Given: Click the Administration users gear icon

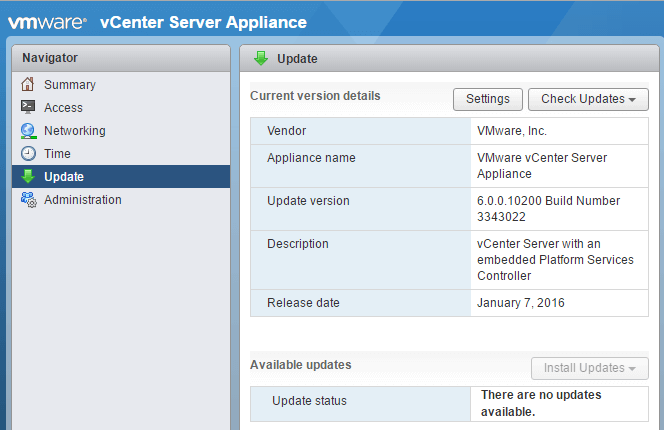Looking at the screenshot, I should [x=28, y=200].
